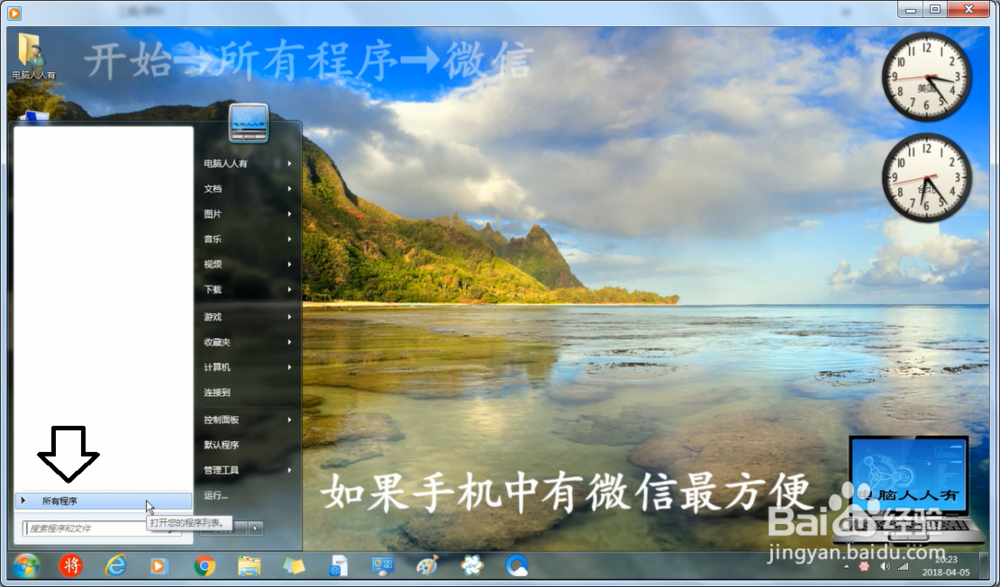Click the document file icon on taskbar
Screen dimensions: 1000x587
coord(339,567)
